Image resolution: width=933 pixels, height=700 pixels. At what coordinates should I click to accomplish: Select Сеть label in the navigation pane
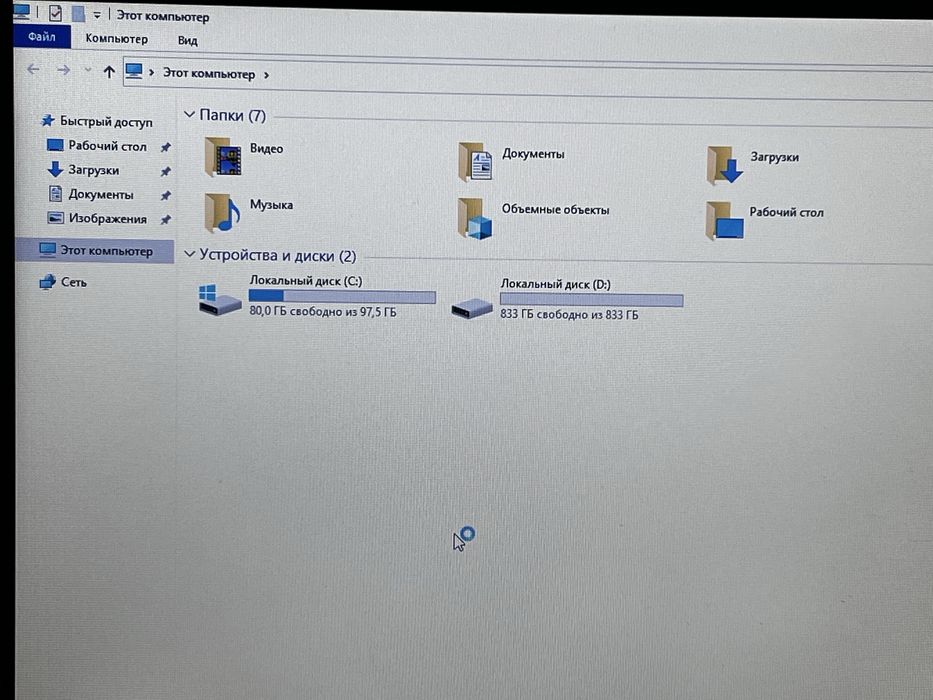coord(74,282)
